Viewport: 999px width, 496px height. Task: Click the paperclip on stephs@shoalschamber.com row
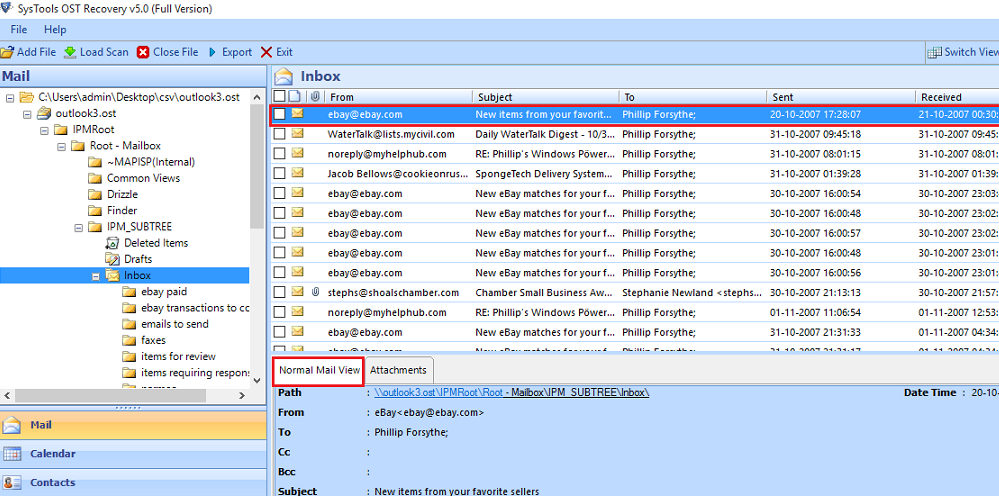(x=315, y=292)
